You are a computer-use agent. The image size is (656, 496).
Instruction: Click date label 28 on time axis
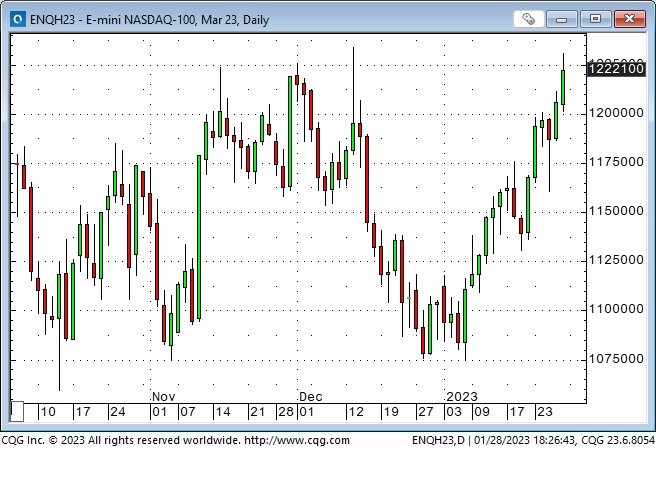[286, 412]
